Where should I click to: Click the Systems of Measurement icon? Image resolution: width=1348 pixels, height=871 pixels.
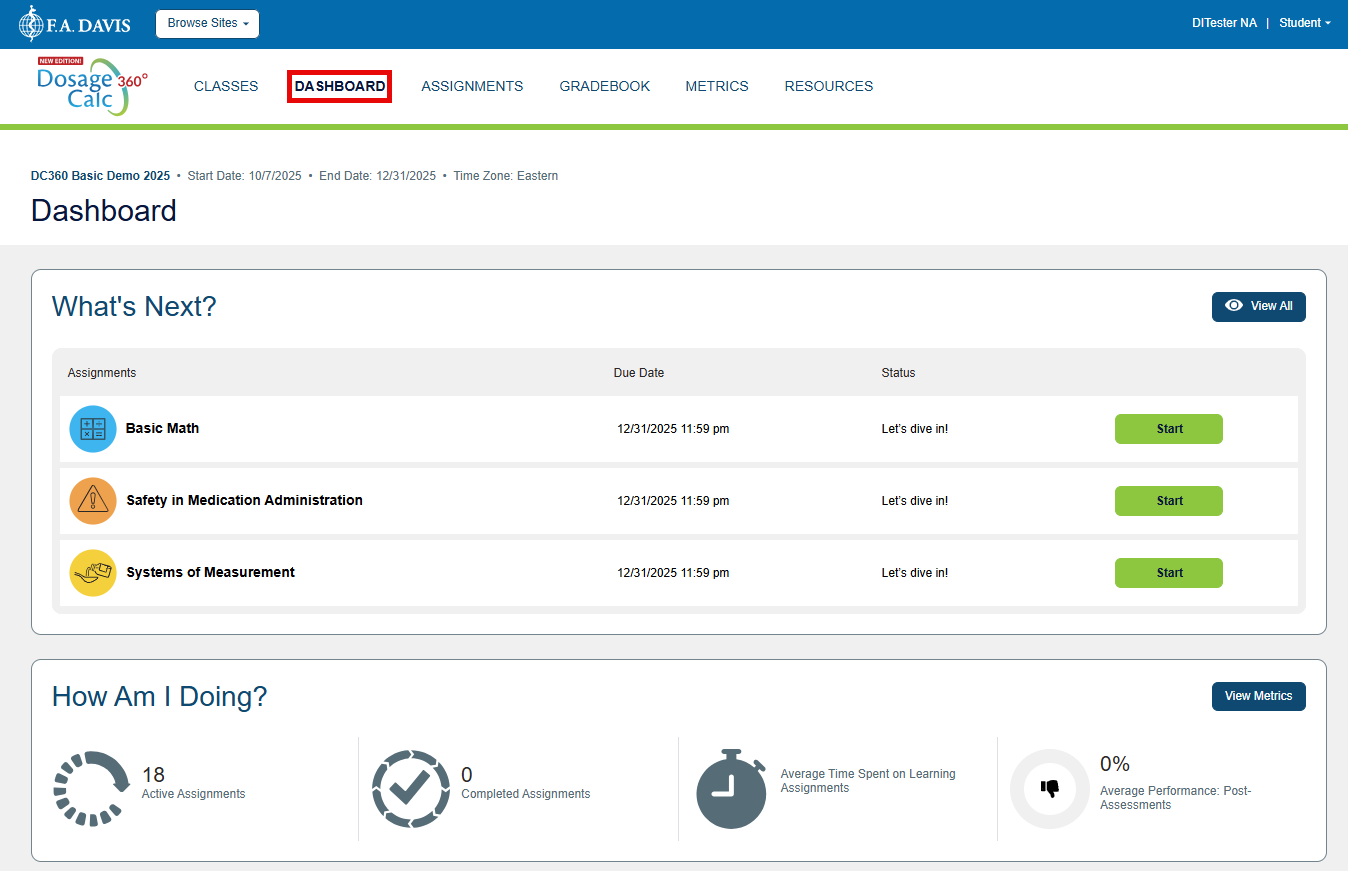coord(93,573)
